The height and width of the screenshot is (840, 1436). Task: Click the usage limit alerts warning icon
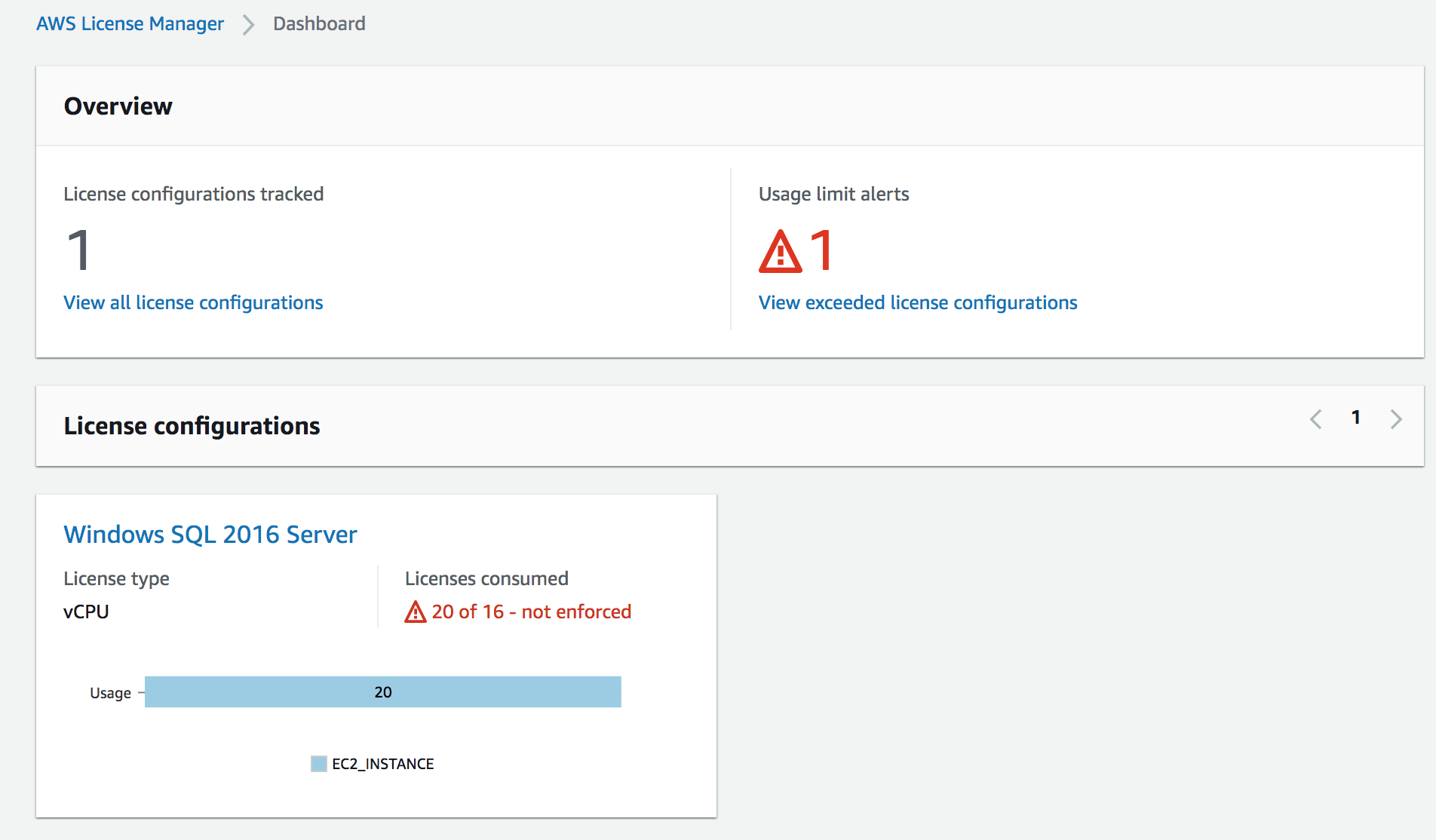(x=780, y=251)
